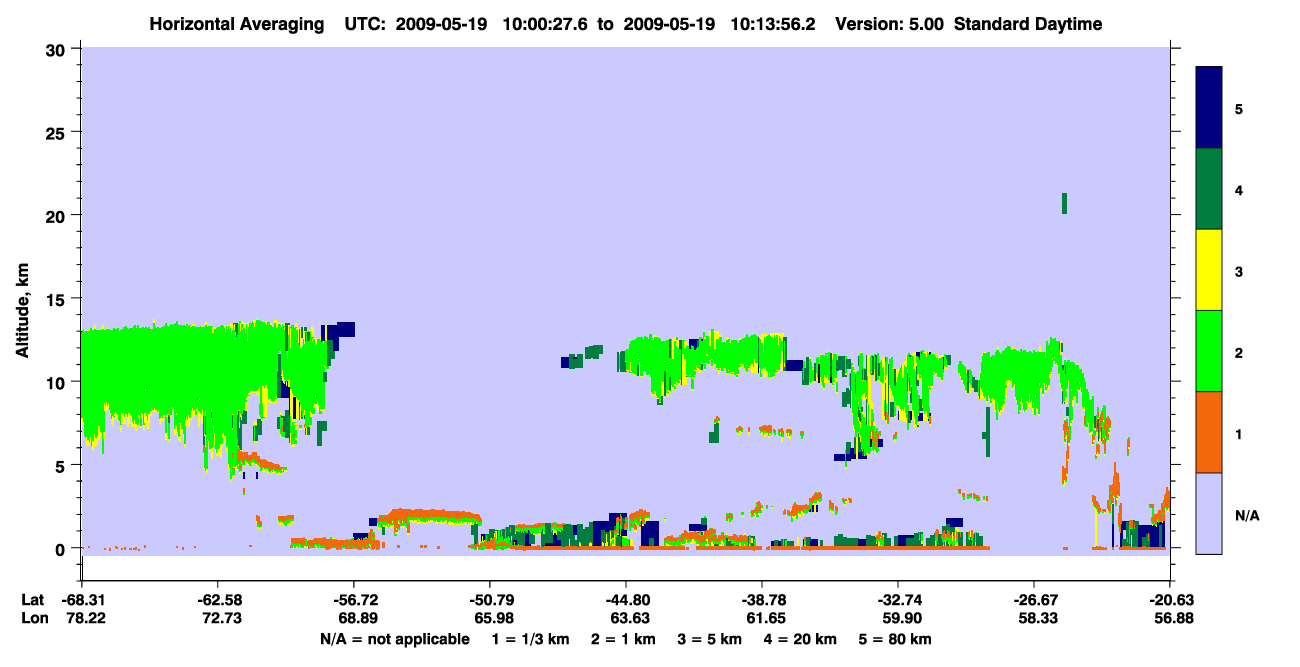Click the dark blue level 5 color swatch

click(1209, 107)
